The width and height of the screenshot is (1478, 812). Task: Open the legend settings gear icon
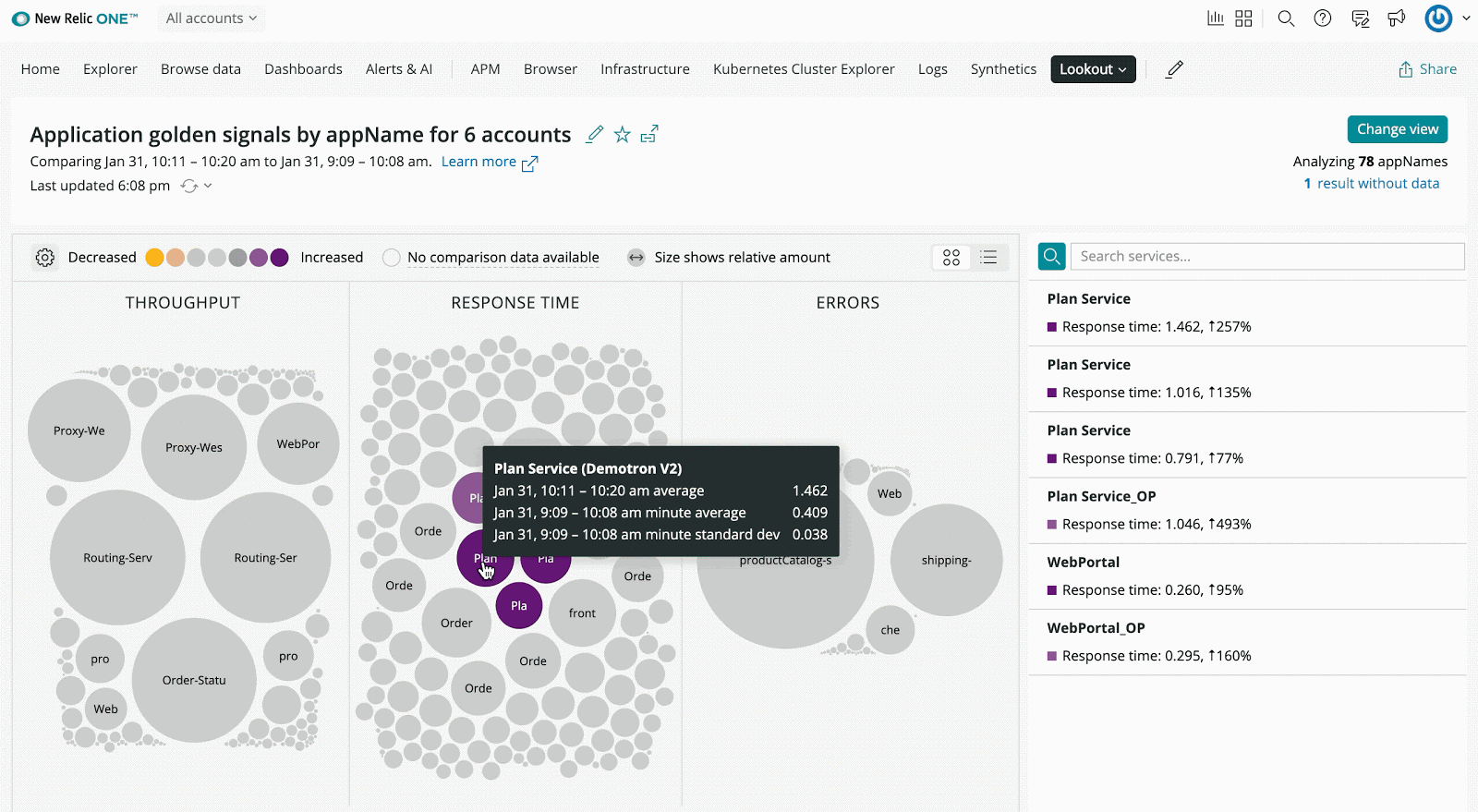pyautogui.click(x=45, y=258)
